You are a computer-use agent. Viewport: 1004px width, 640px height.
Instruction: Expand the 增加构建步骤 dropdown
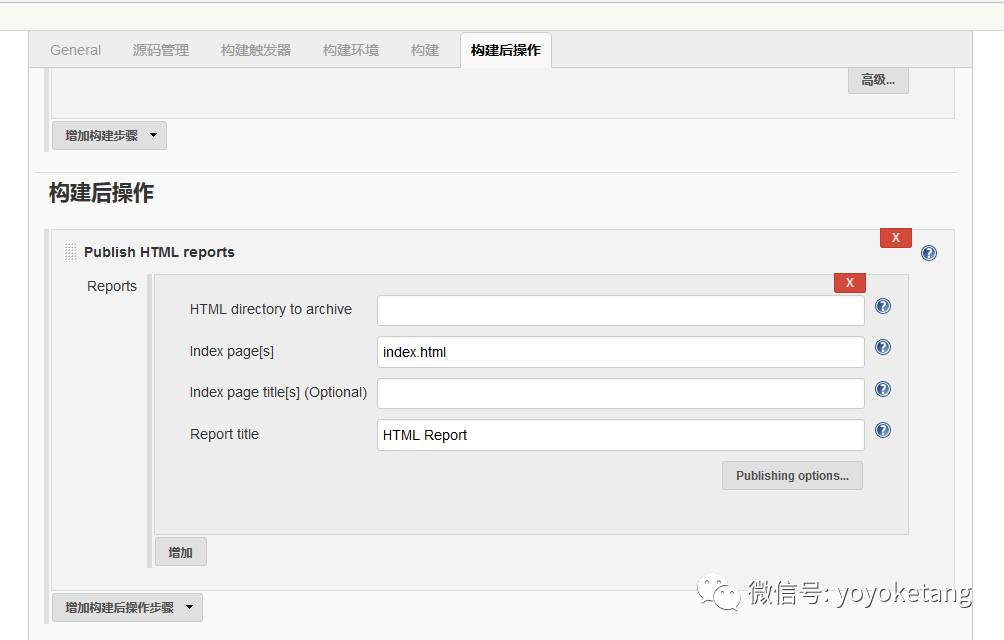click(x=109, y=136)
